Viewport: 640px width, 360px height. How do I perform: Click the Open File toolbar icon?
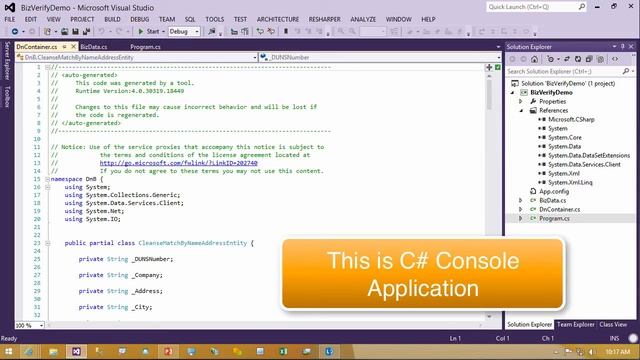pos(64,31)
